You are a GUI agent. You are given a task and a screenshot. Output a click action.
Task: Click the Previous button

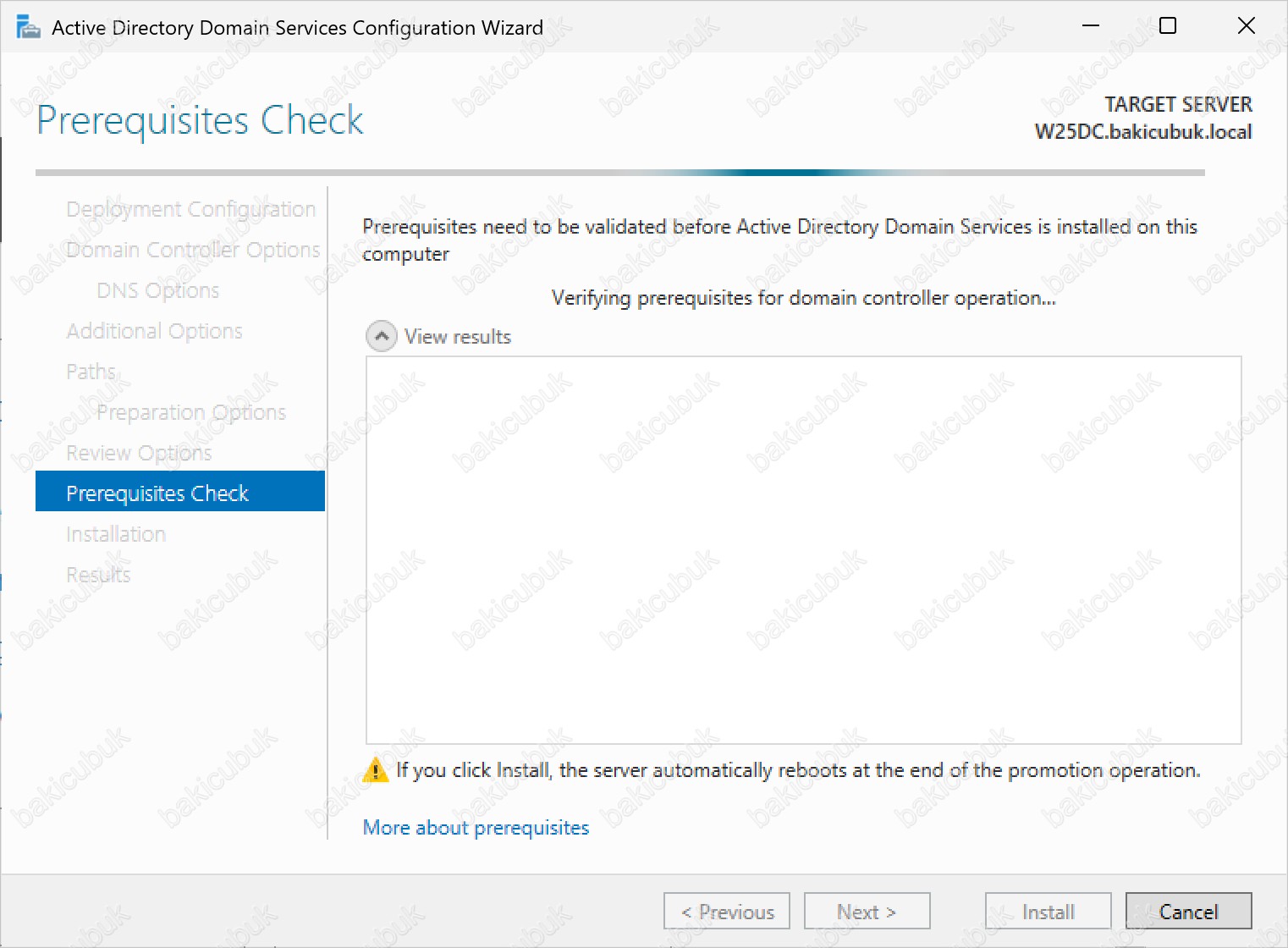click(x=727, y=912)
